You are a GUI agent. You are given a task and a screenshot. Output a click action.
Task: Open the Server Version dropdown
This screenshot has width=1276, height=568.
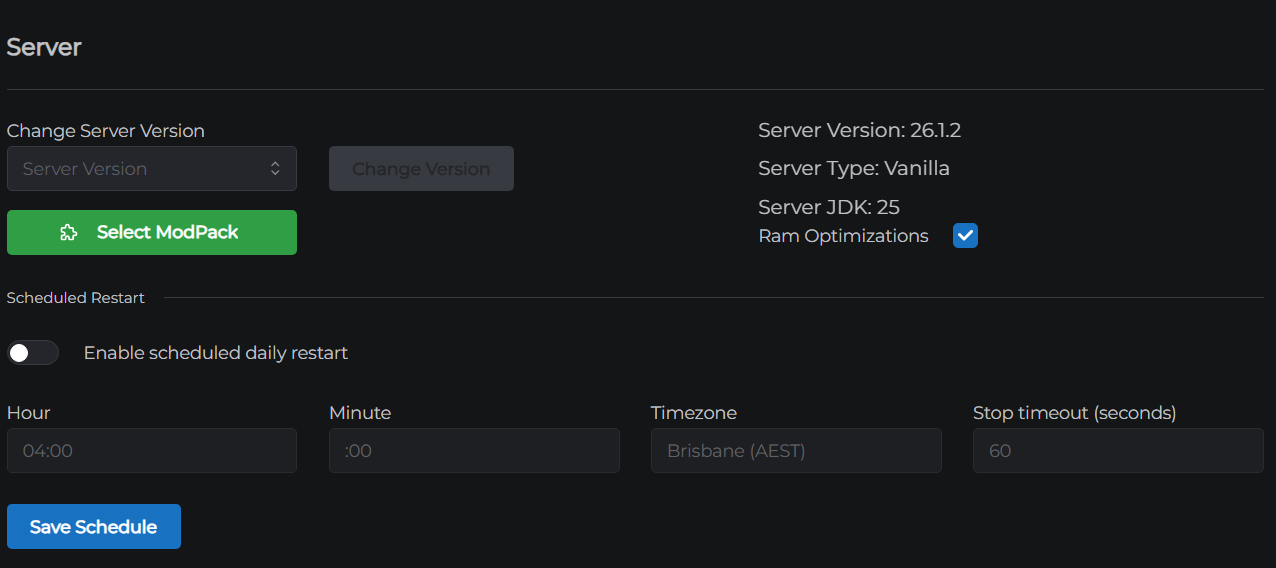pyautogui.click(x=152, y=169)
